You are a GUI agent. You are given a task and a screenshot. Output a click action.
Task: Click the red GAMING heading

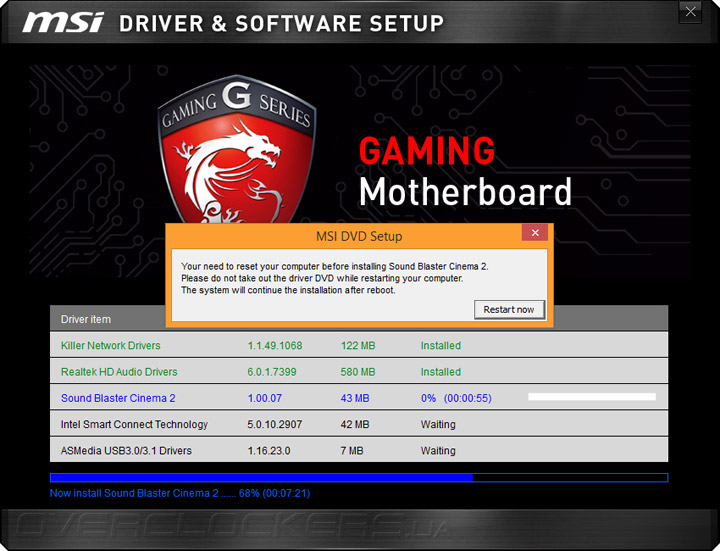point(427,151)
